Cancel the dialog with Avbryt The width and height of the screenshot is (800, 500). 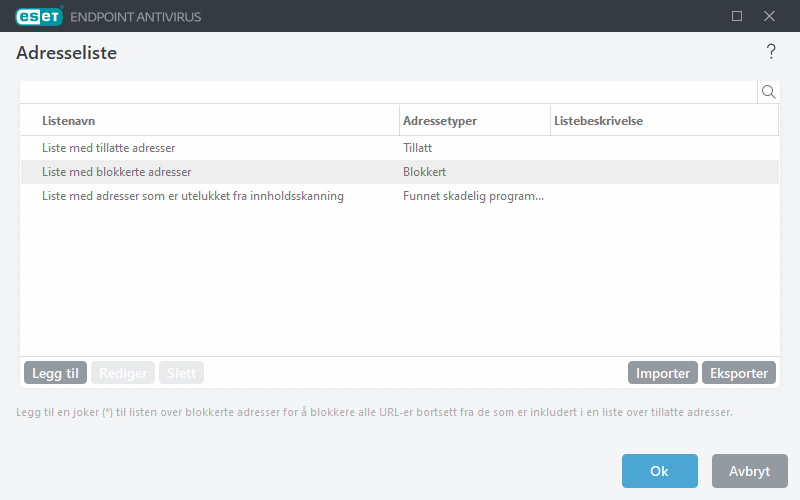[749, 471]
